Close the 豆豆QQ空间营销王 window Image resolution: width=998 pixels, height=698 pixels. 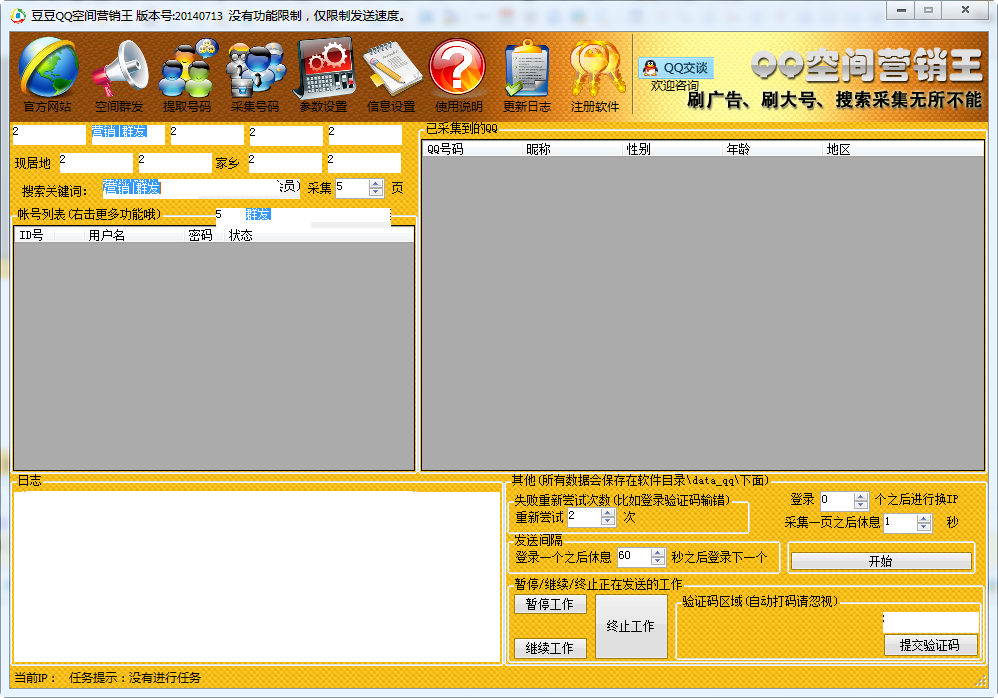[x=966, y=10]
